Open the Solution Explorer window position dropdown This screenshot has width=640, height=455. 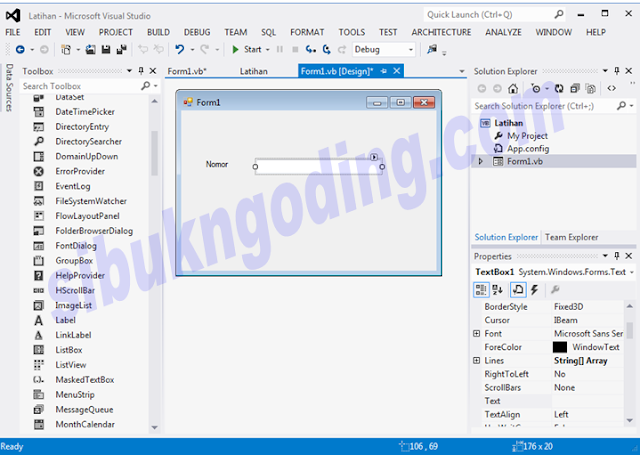[x=605, y=71]
